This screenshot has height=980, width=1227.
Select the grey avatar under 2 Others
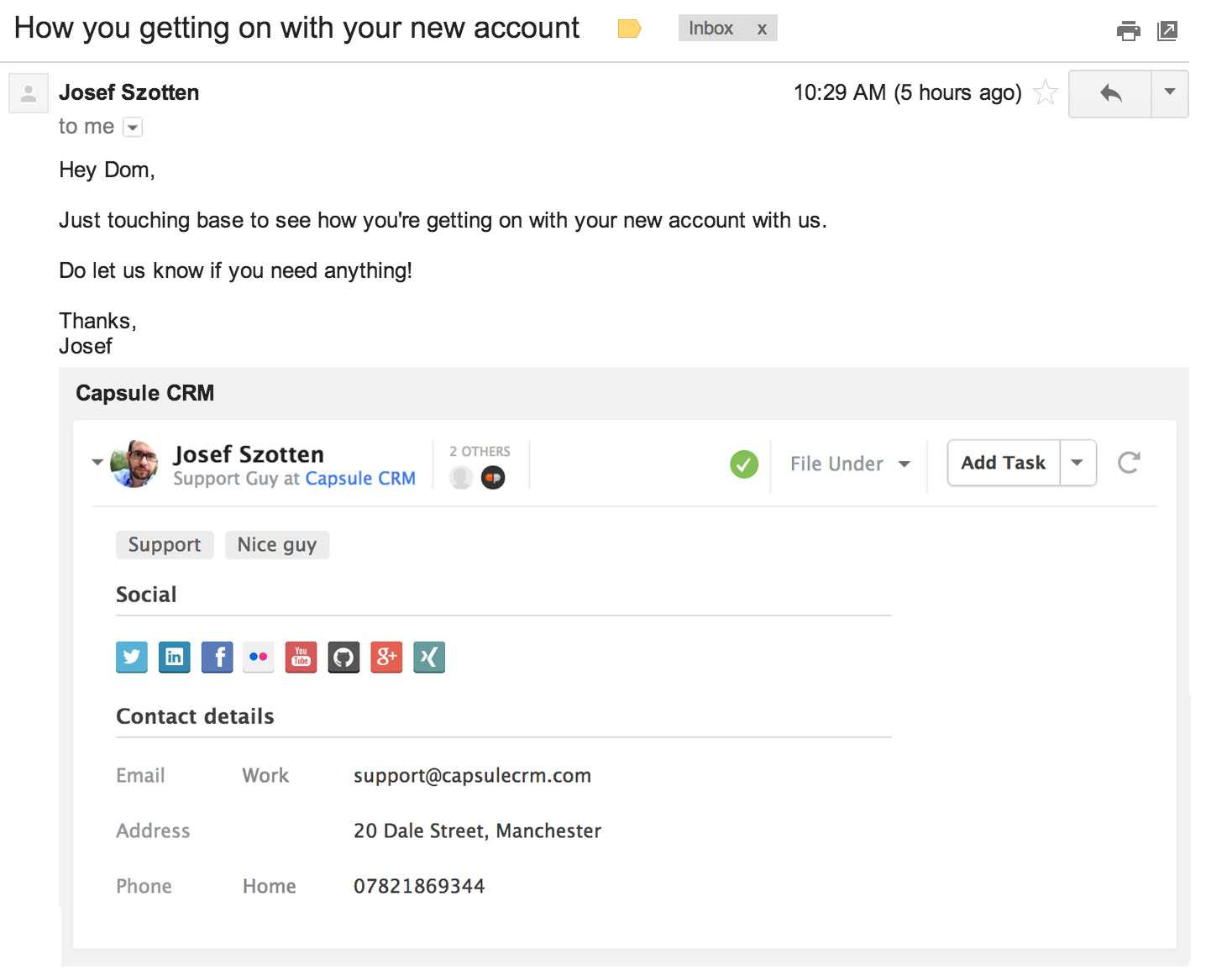click(461, 477)
